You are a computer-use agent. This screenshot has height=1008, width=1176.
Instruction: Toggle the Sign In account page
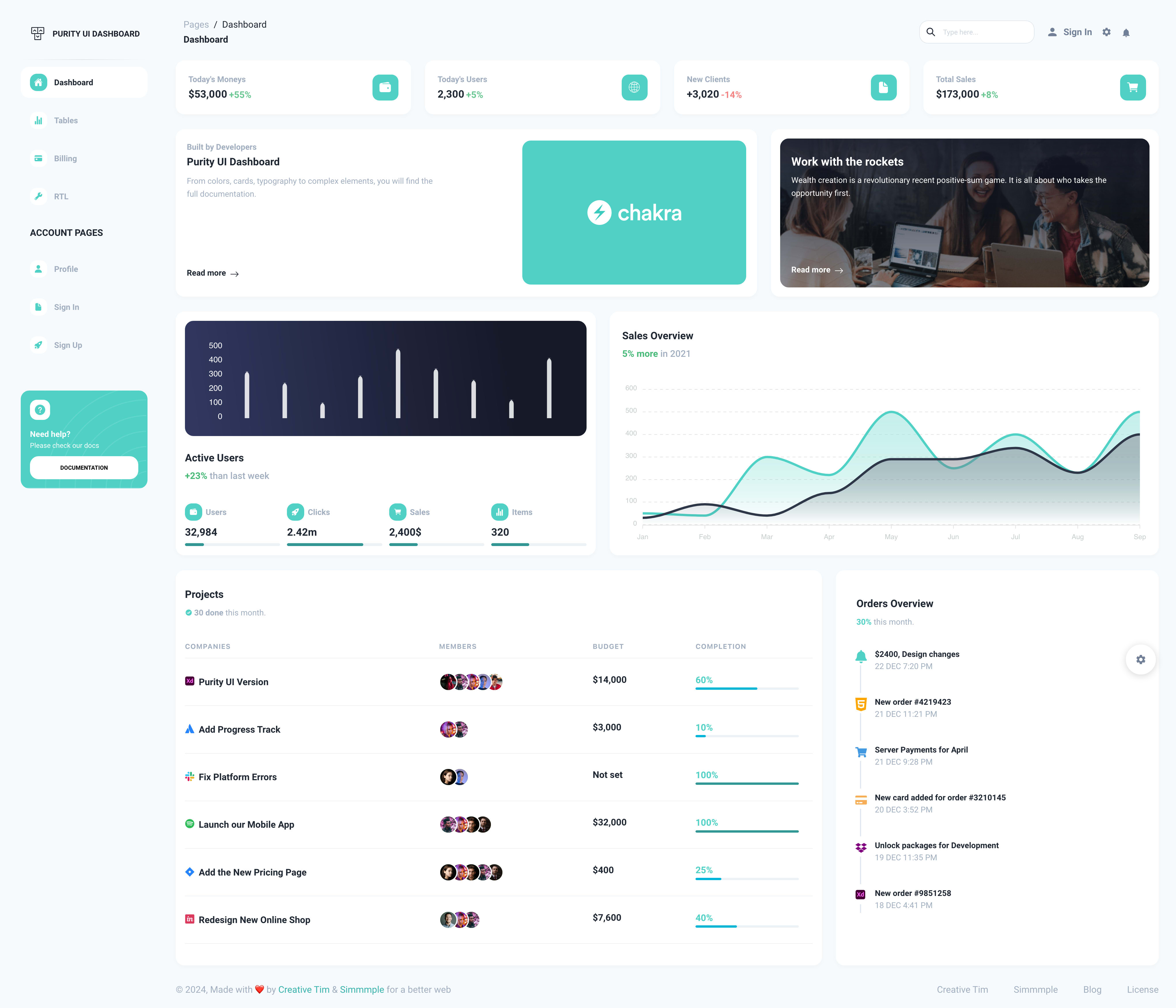tap(66, 306)
